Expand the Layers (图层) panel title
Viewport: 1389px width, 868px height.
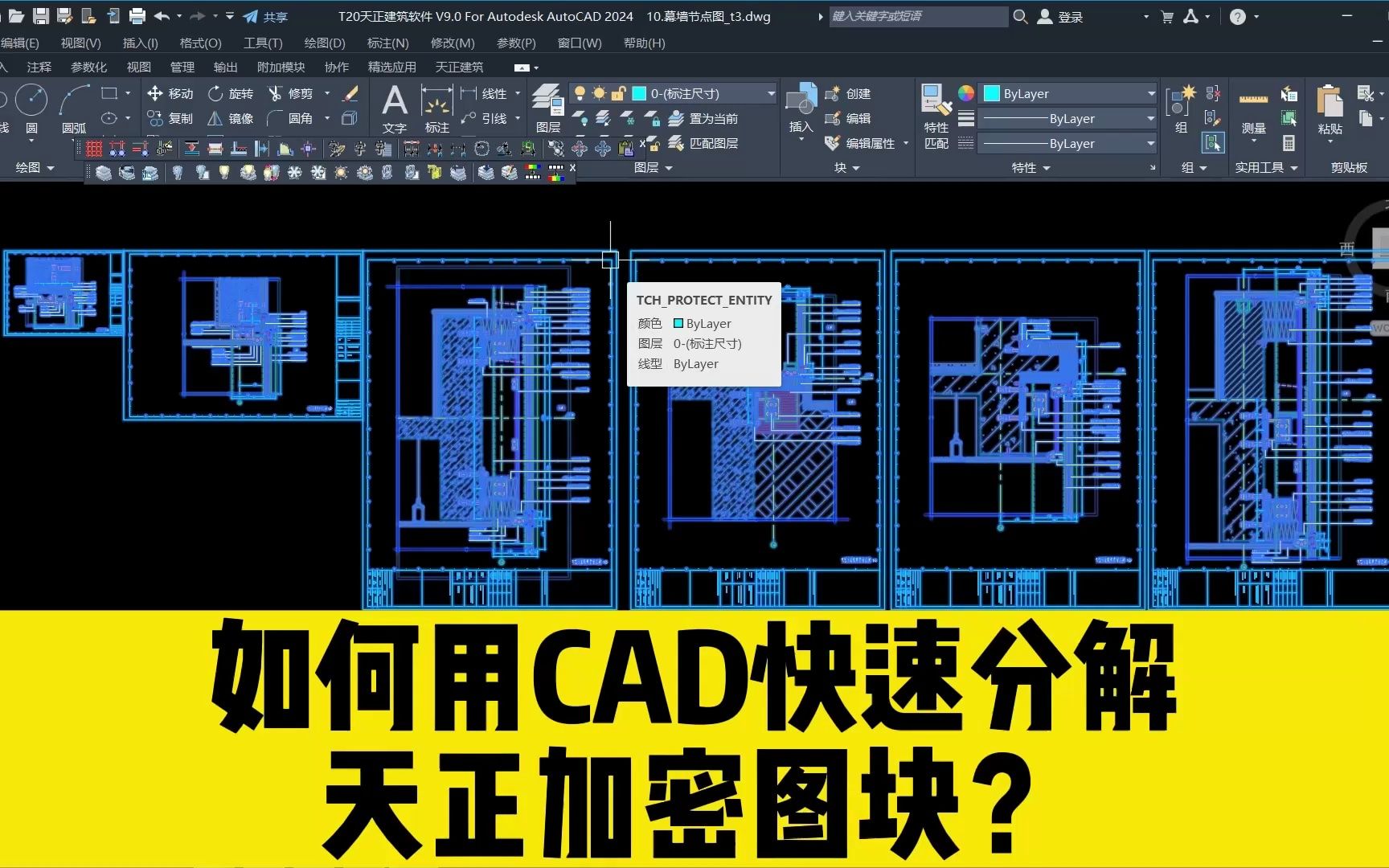[x=653, y=167]
